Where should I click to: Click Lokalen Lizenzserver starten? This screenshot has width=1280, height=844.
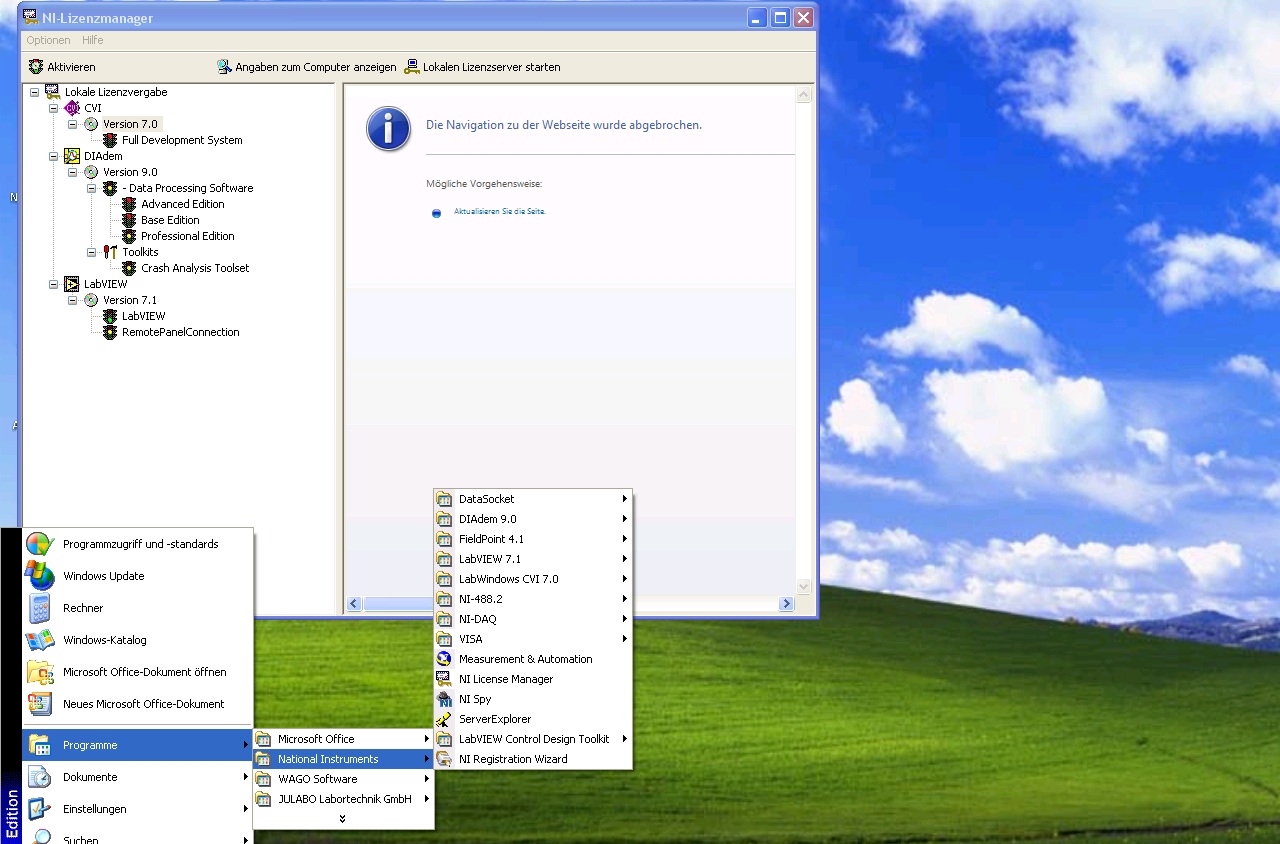pyautogui.click(x=482, y=67)
